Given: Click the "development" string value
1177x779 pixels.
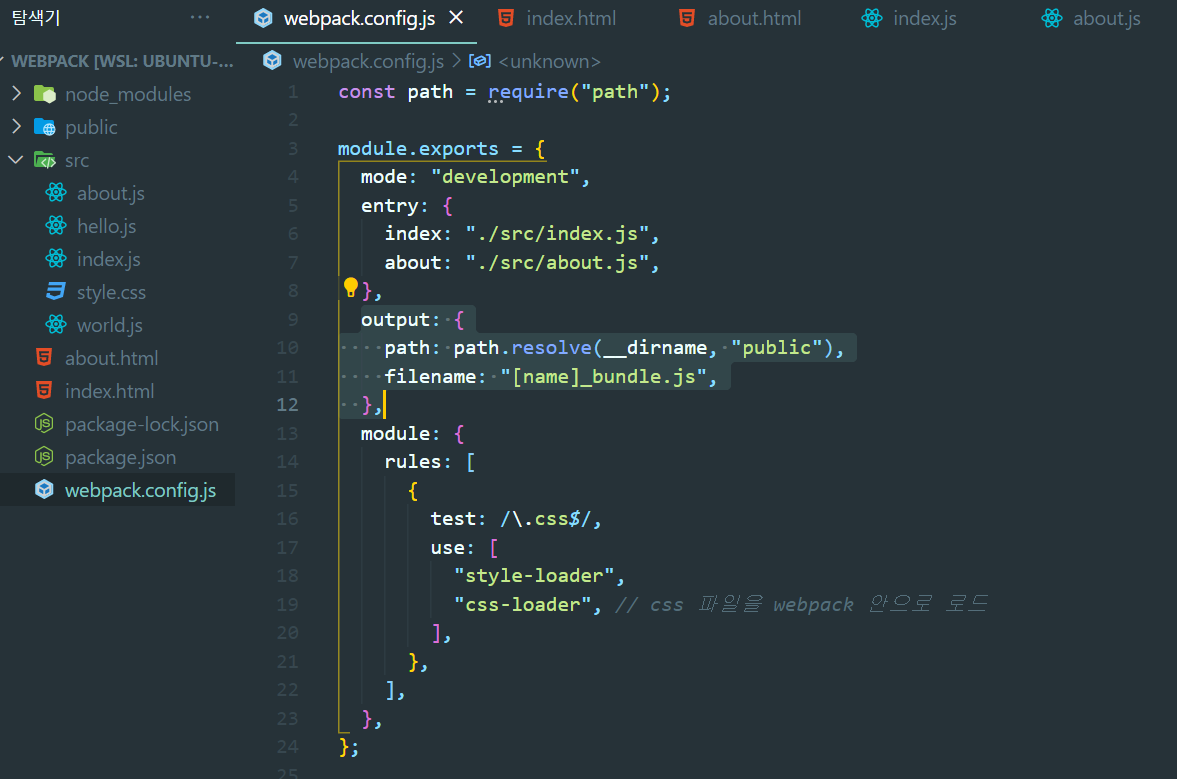Looking at the screenshot, I should pos(504,176).
